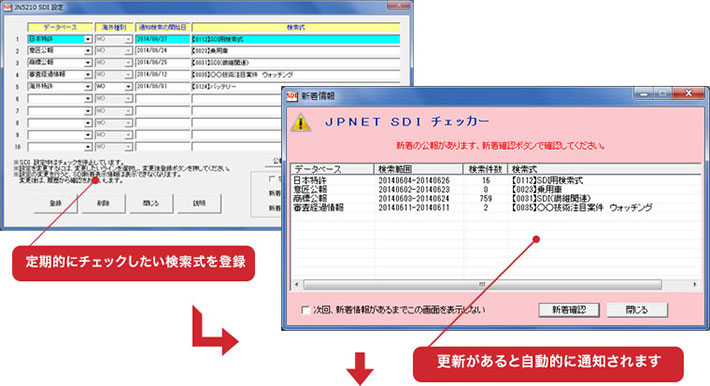This screenshot has width=710, height=386.
Task: Click the 【0023】乗用車 cell in 新着情報 list
Action: [536, 189]
